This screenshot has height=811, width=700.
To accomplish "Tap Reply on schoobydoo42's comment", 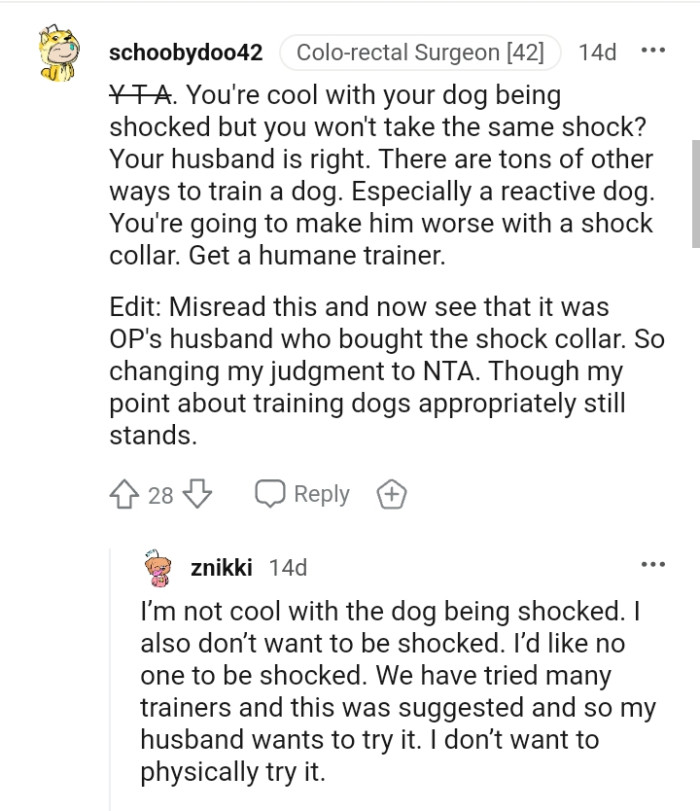I will point(320,492).
